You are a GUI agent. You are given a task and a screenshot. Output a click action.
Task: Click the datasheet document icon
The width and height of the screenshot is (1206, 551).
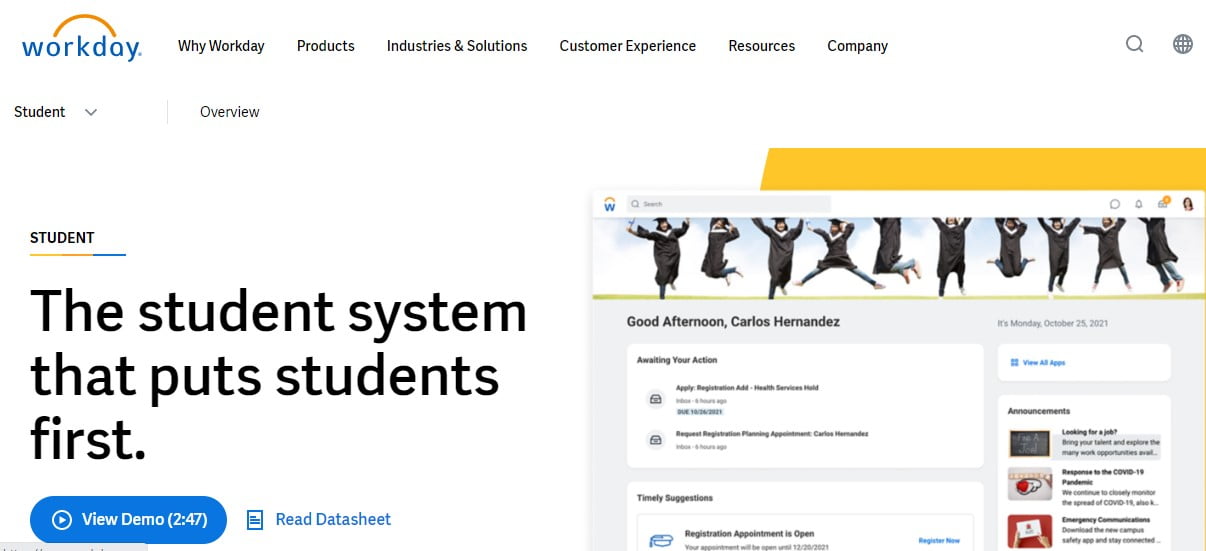[x=255, y=520]
